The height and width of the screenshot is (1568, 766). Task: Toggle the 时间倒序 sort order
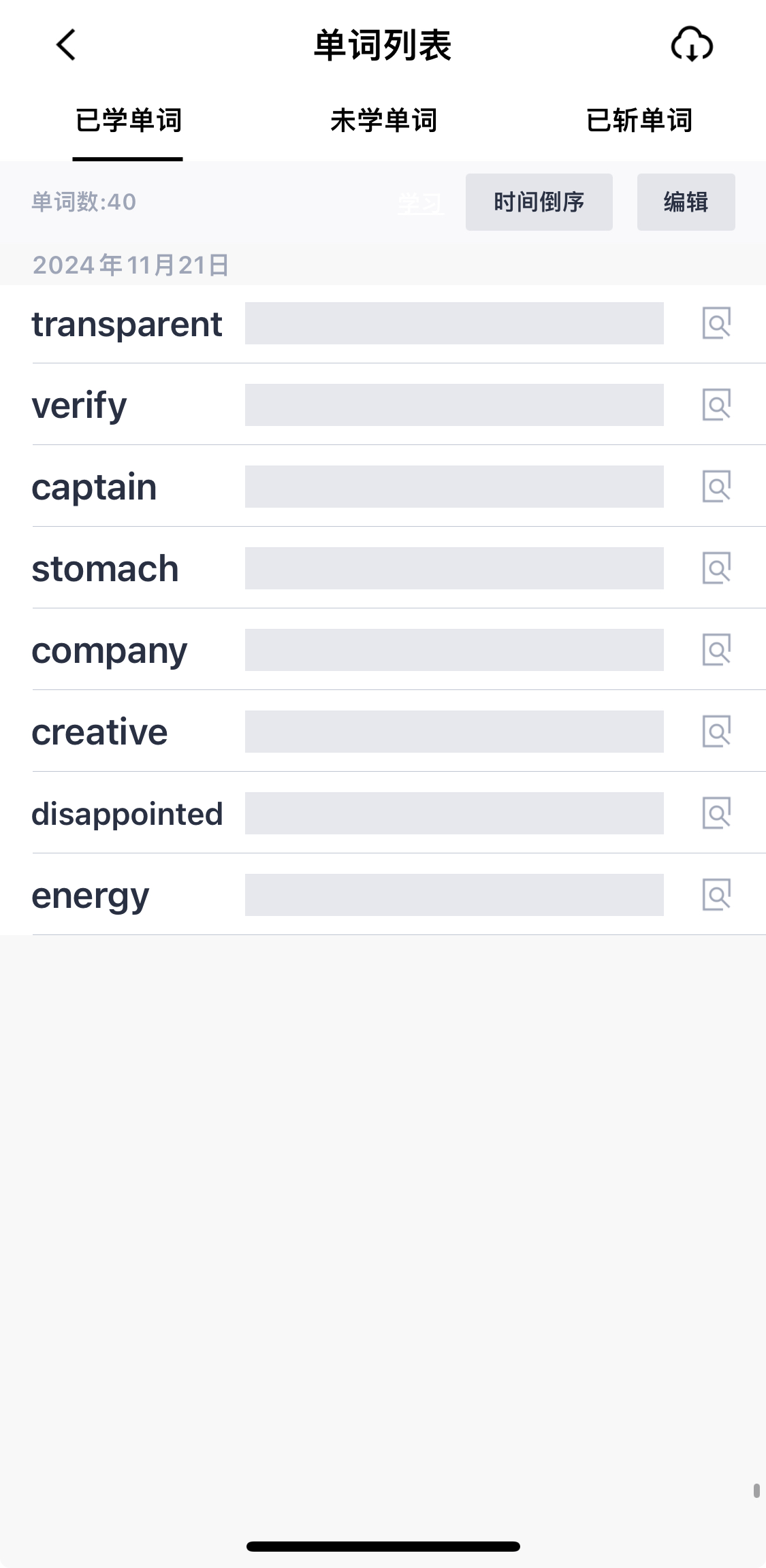point(539,202)
